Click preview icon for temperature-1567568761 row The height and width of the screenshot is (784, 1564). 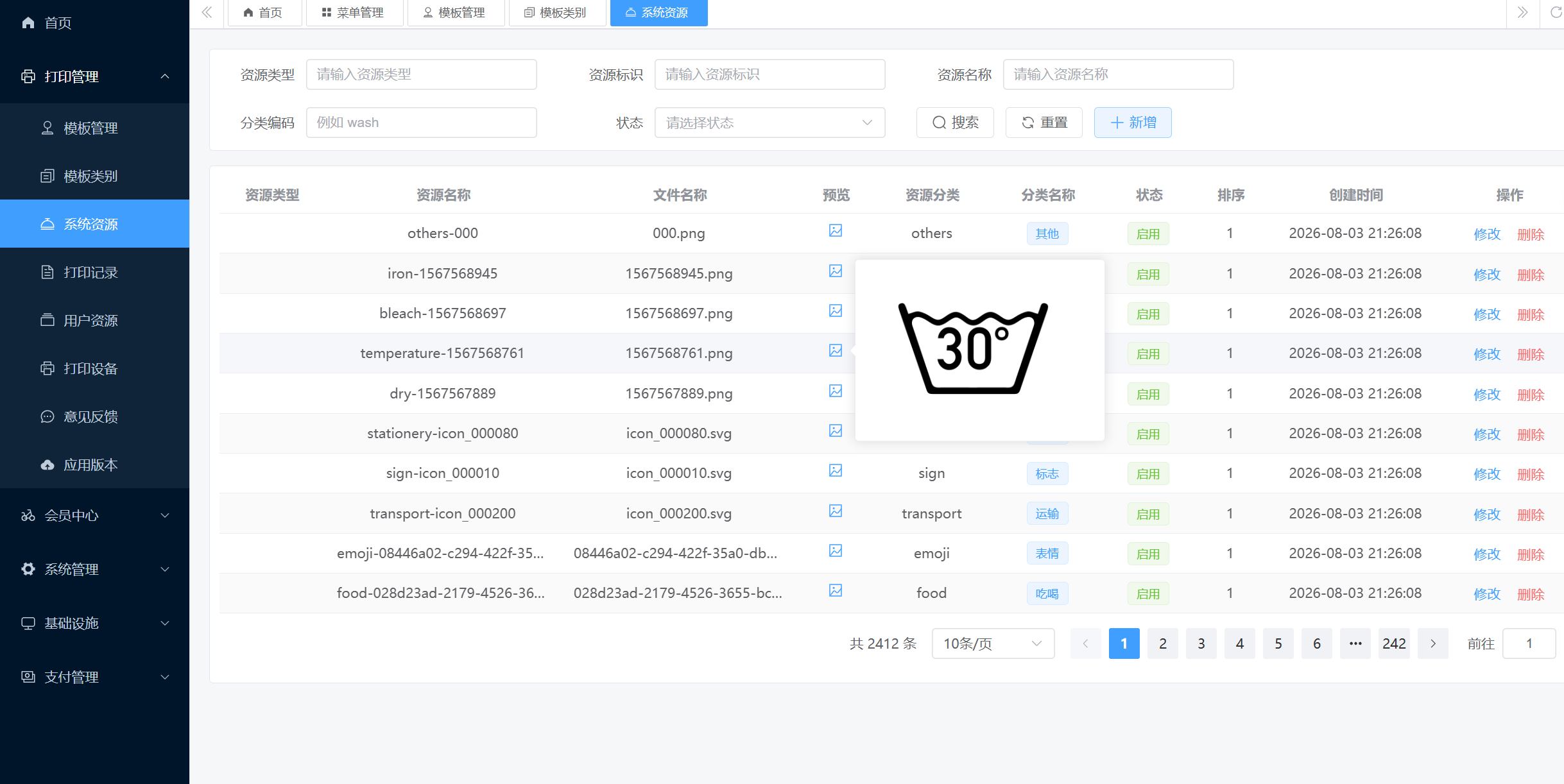coord(835,350)
